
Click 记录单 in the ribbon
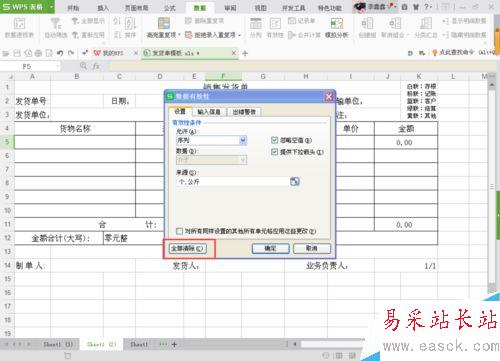tap(301, 21)
